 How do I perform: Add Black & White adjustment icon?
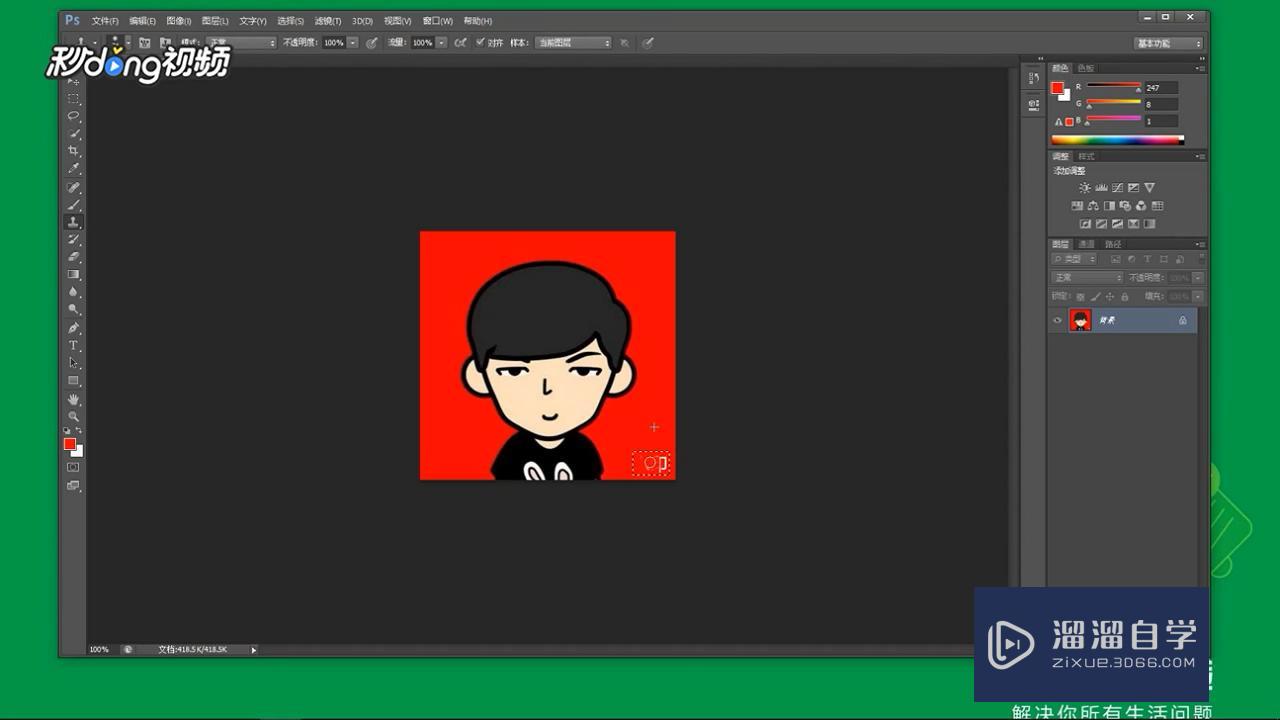pos(1109,206)
